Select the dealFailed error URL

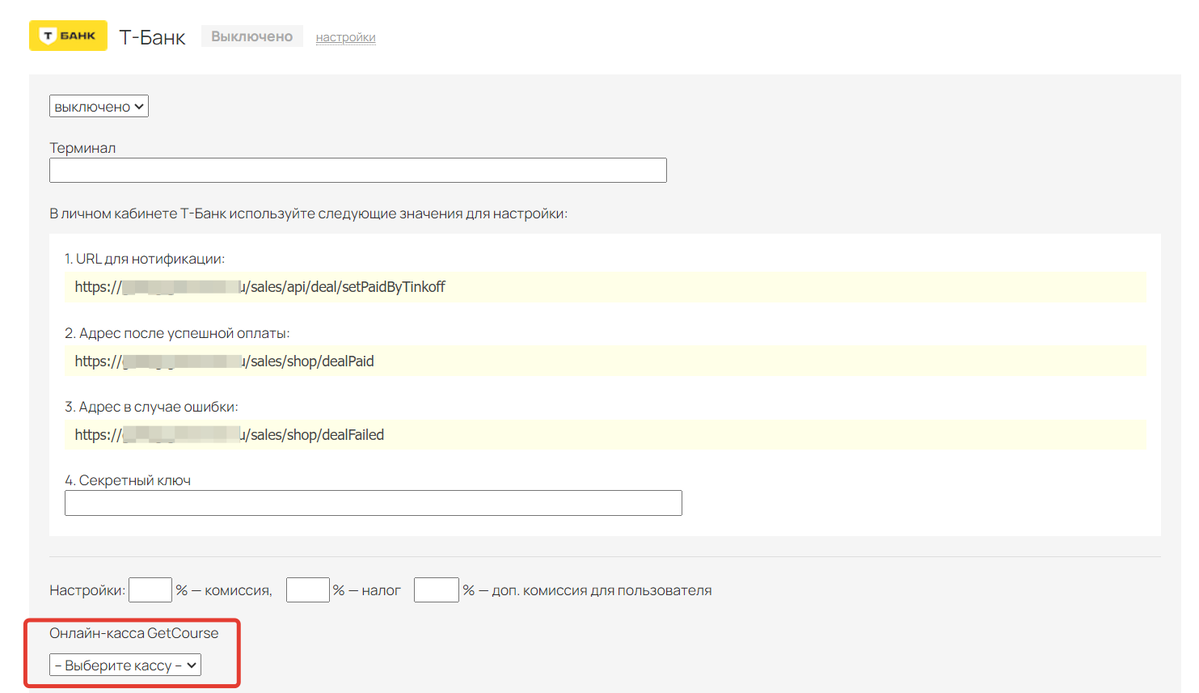tap(605, 434)
